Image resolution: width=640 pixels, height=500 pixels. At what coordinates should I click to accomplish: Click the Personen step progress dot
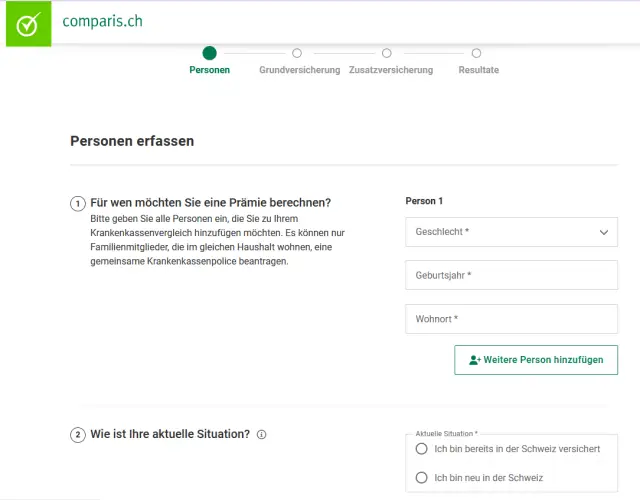pos(209,53)
